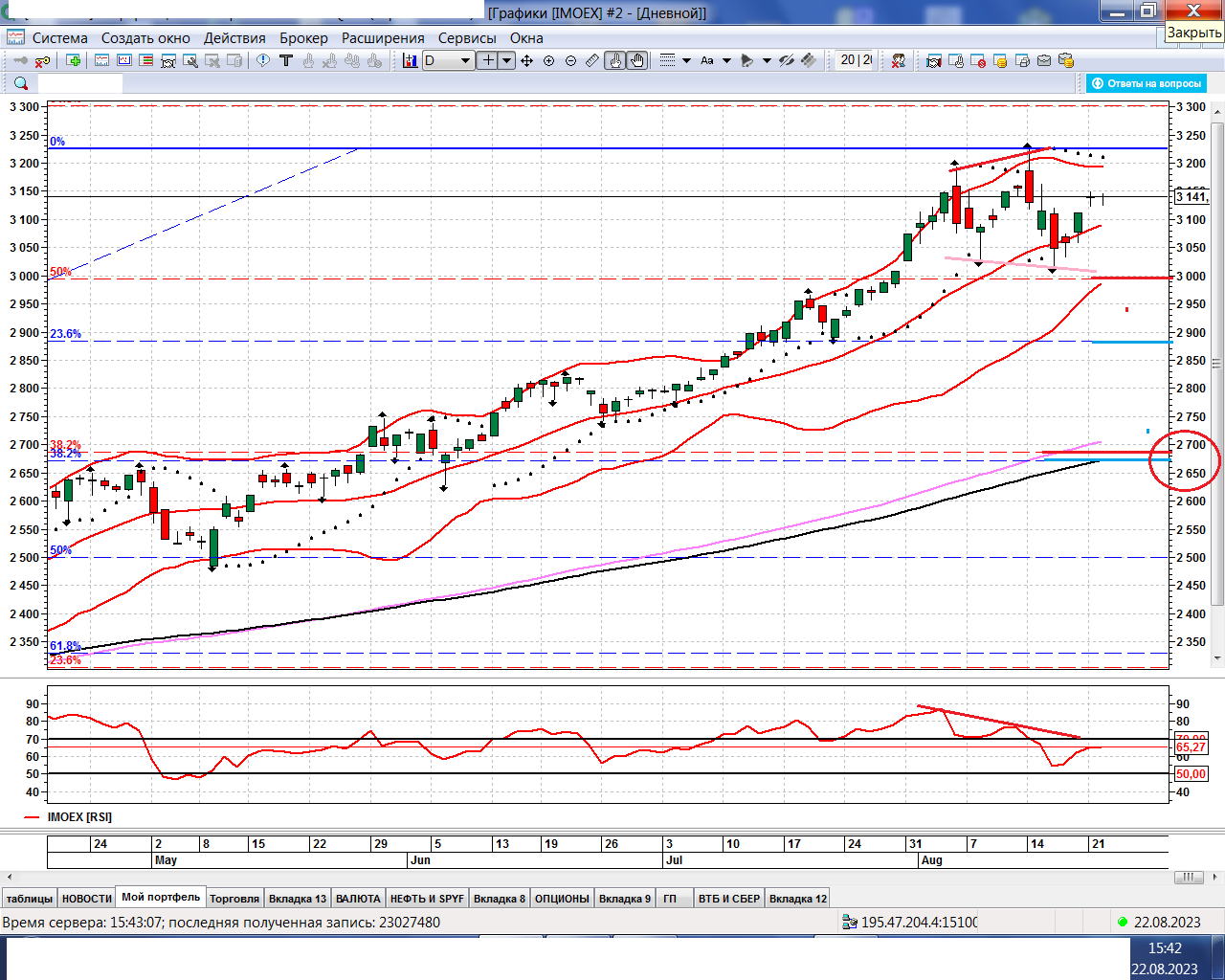Click the crossed-out eye hide icon
1225x980 pixels.
tap(787, 60)
